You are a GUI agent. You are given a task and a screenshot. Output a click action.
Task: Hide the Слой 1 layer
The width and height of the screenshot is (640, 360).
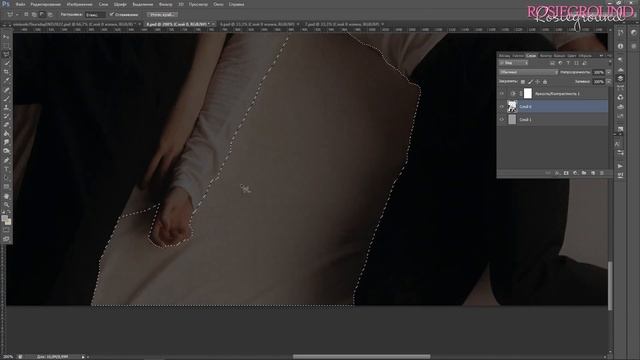click(x=502, y=120)
